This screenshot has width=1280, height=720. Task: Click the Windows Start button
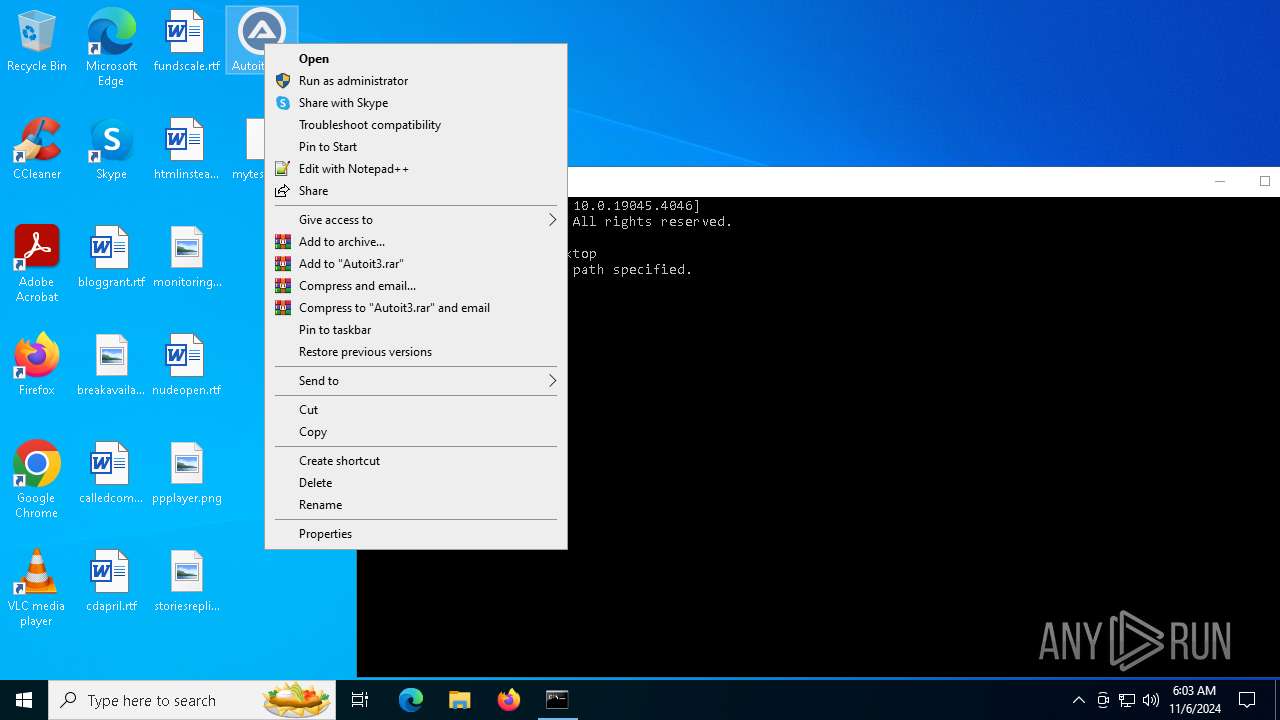[24, 700]
